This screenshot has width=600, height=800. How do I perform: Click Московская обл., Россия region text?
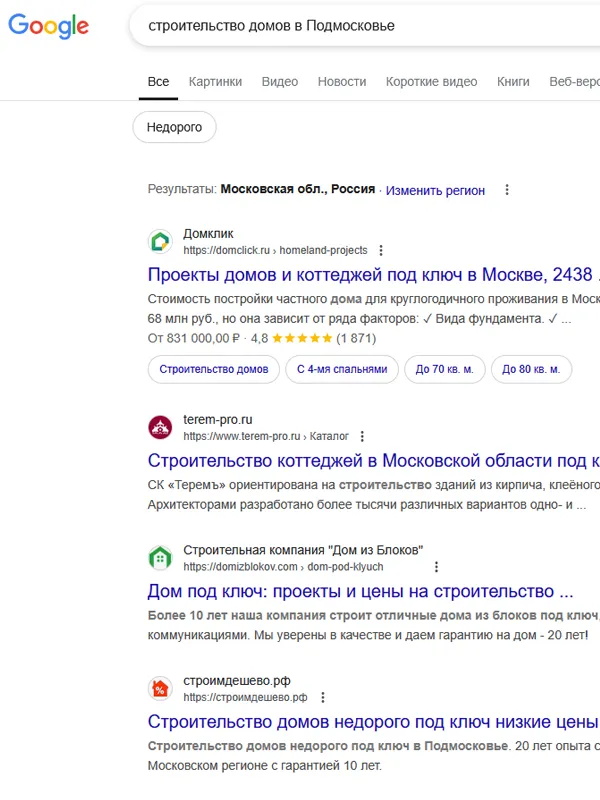click(297, 189)
